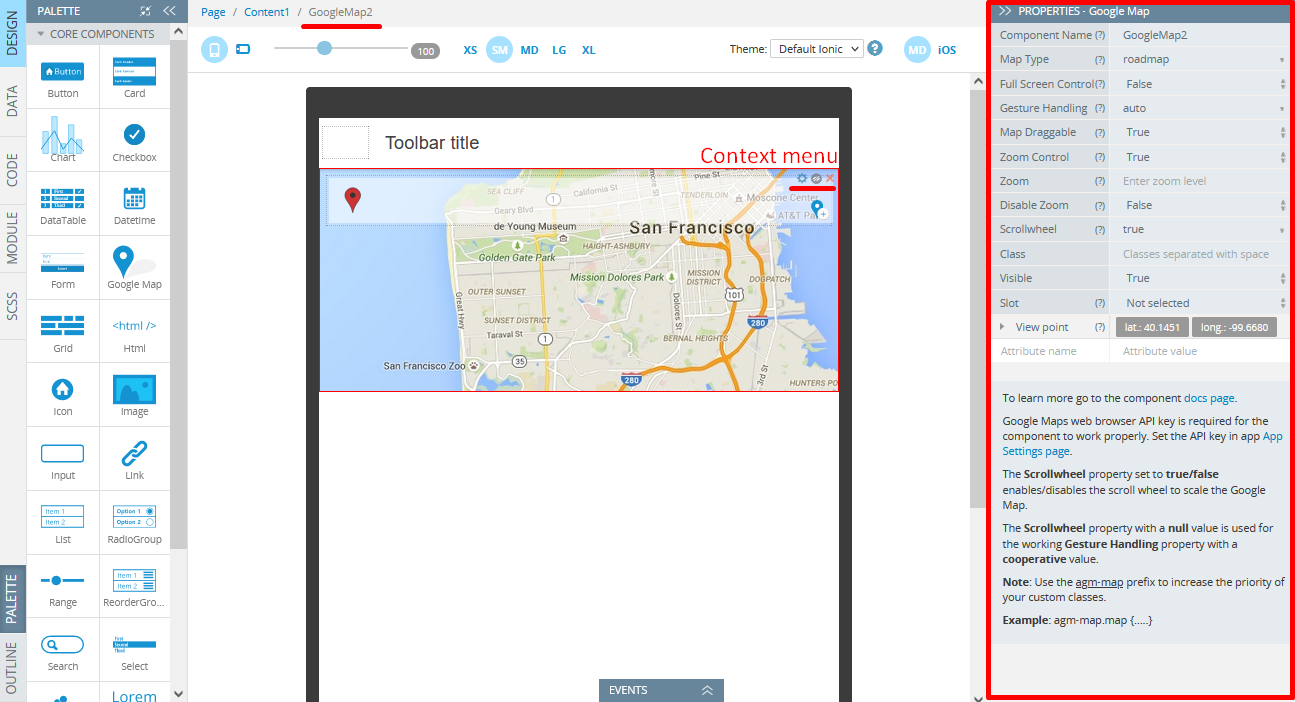Choose the MD breakpoint size
Screen dimensions: 1295x702
pos(529,50)
